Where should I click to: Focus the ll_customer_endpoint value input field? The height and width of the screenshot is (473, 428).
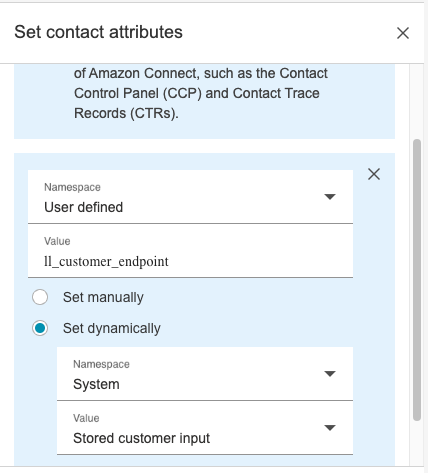(x=190, y=251)
